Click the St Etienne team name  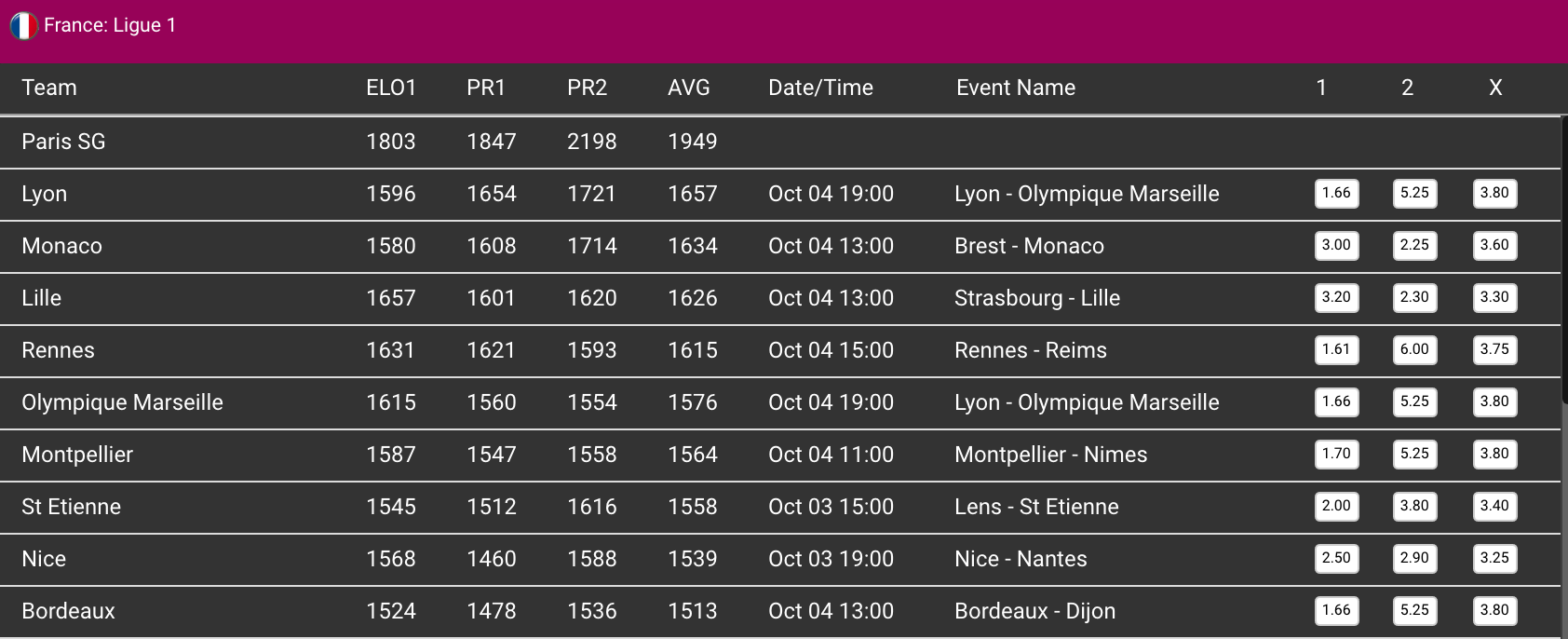pyautogui.click(x=72, y=507)
